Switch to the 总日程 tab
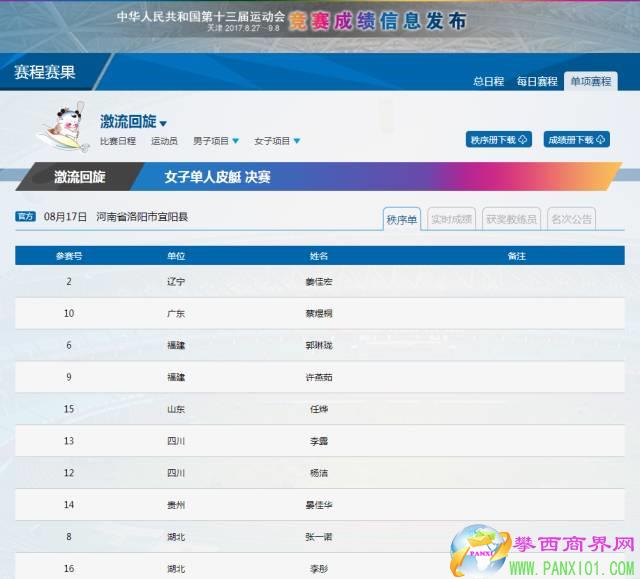Viewport: 640px width, 579px height. (488, 82)
